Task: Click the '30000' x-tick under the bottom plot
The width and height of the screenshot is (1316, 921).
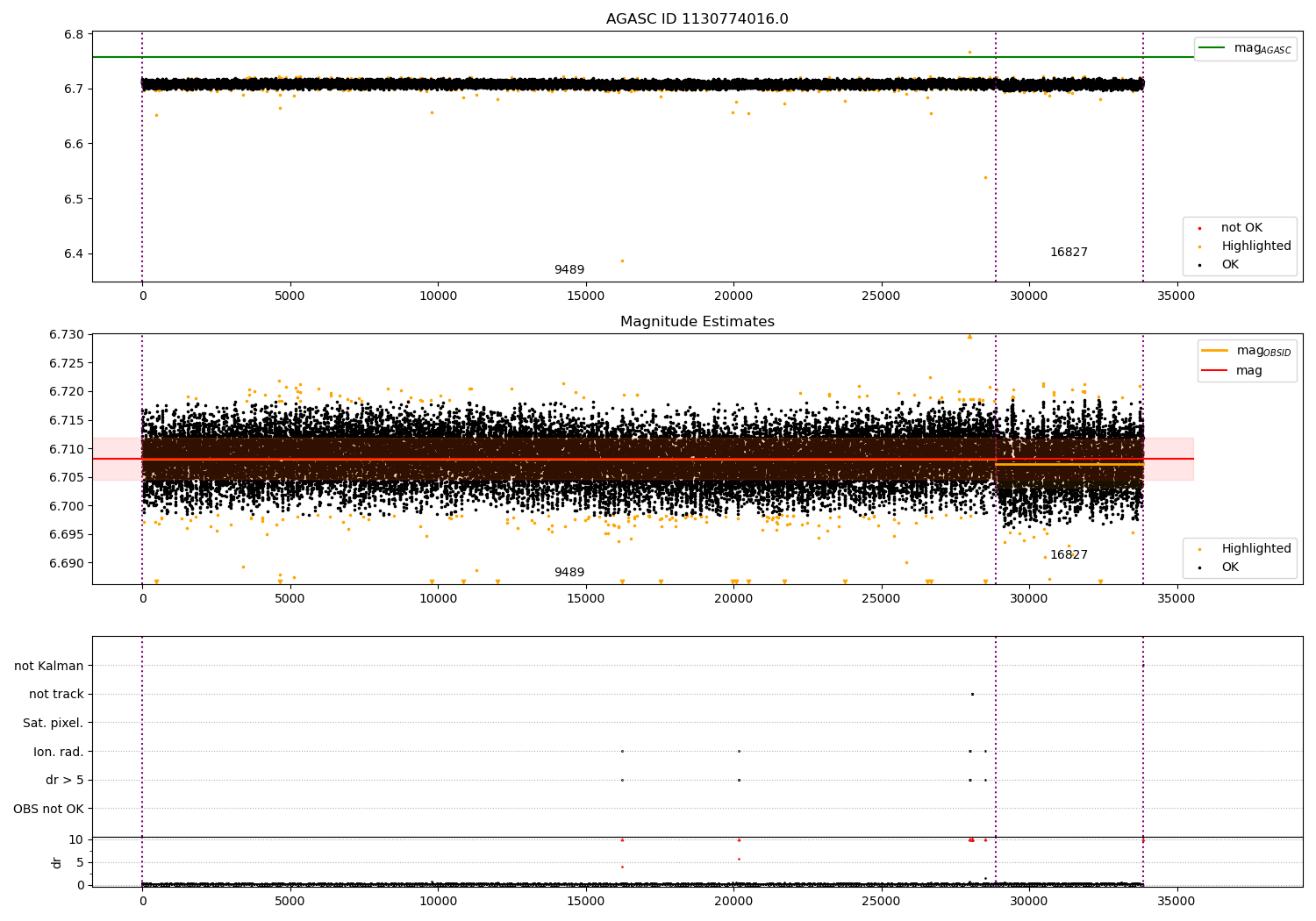Action: point(1029,901)
